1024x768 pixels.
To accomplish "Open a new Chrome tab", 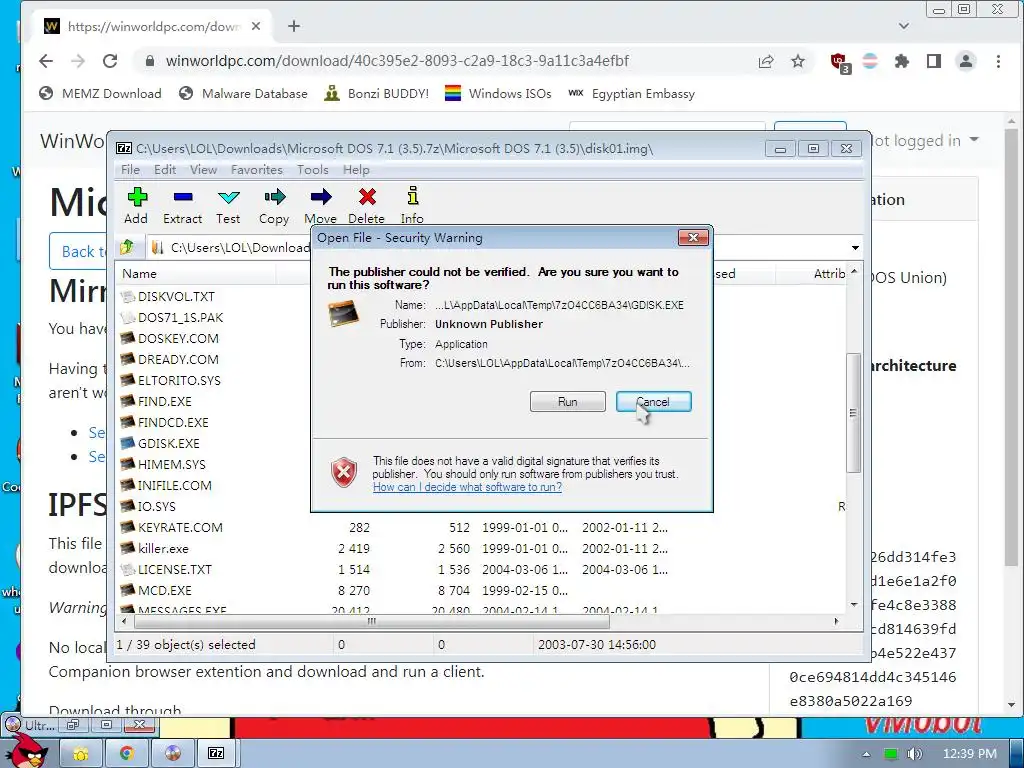I will tap(294, 25).
